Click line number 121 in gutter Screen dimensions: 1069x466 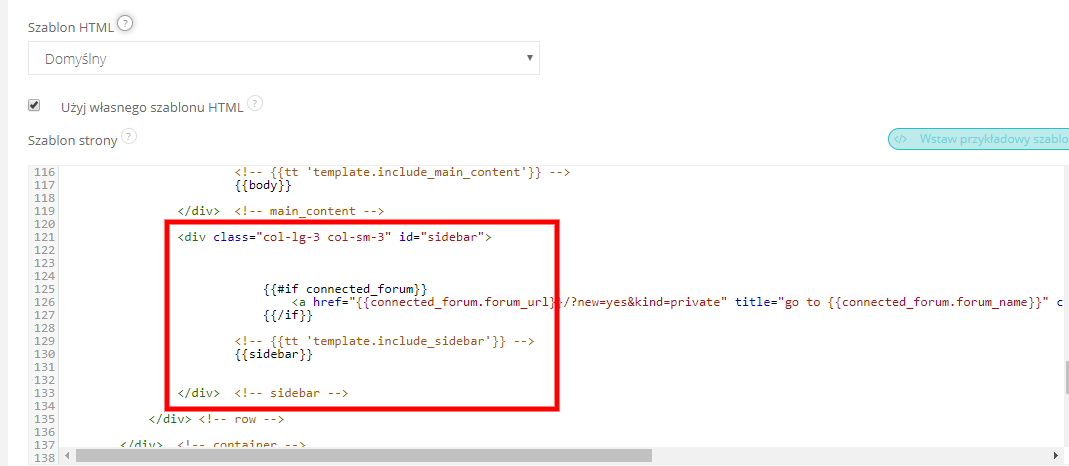[43, 237]
